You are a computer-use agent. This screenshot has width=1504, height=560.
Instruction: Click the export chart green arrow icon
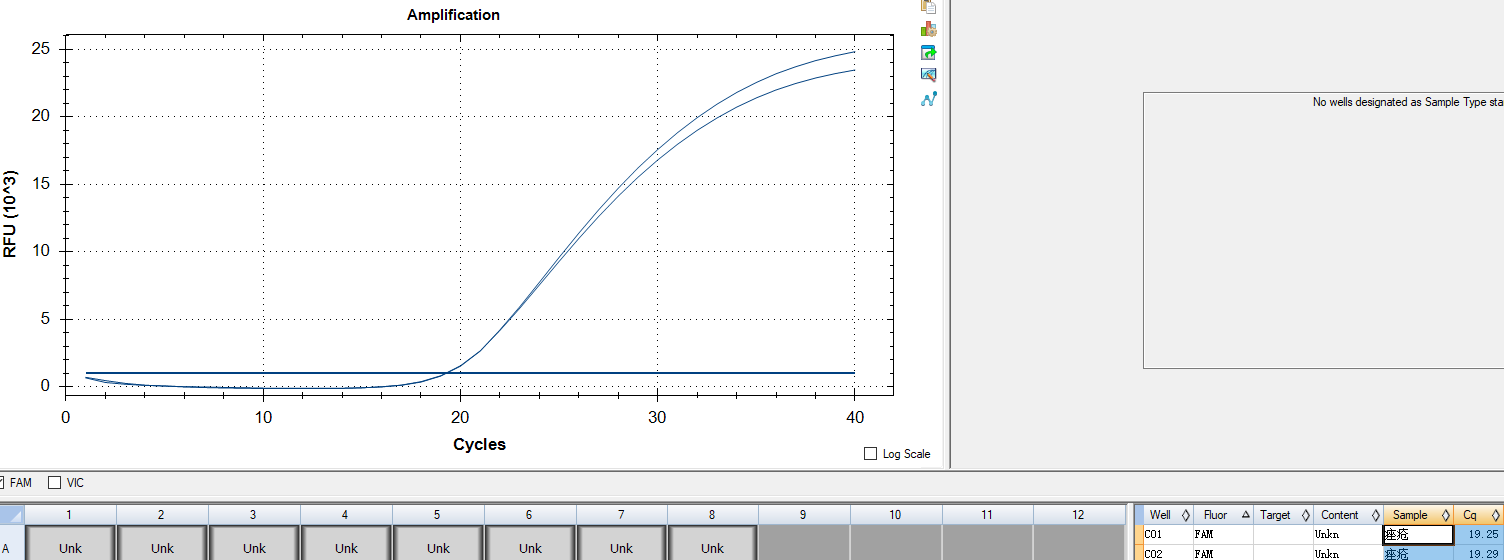click(929, 53)
